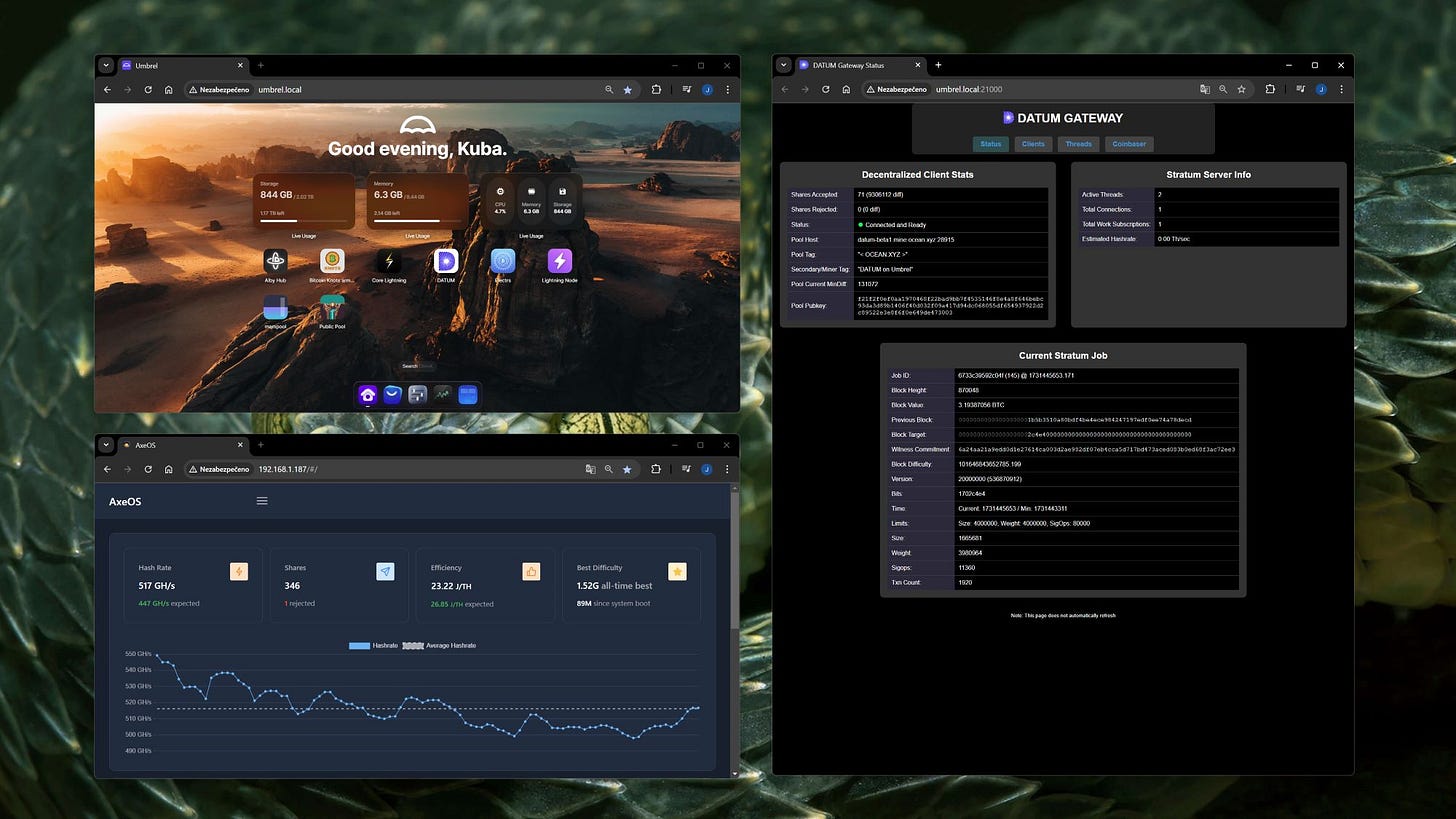This screenshot has width=1456, height=819.
Task: Toggle the Average Hashrate legend series
Action: 438,645
